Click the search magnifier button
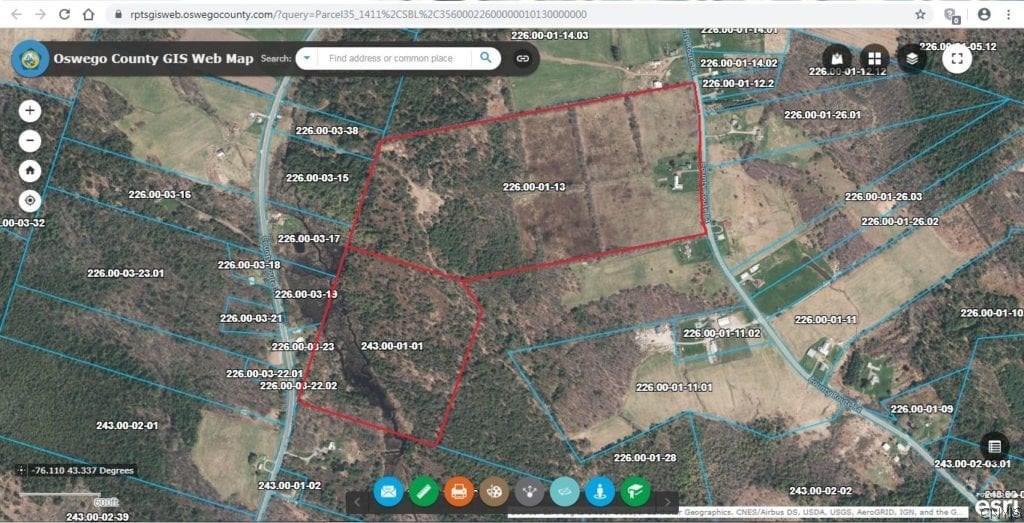The height and width of the screenshot is (523, 1024). click(x=486, y=58)
